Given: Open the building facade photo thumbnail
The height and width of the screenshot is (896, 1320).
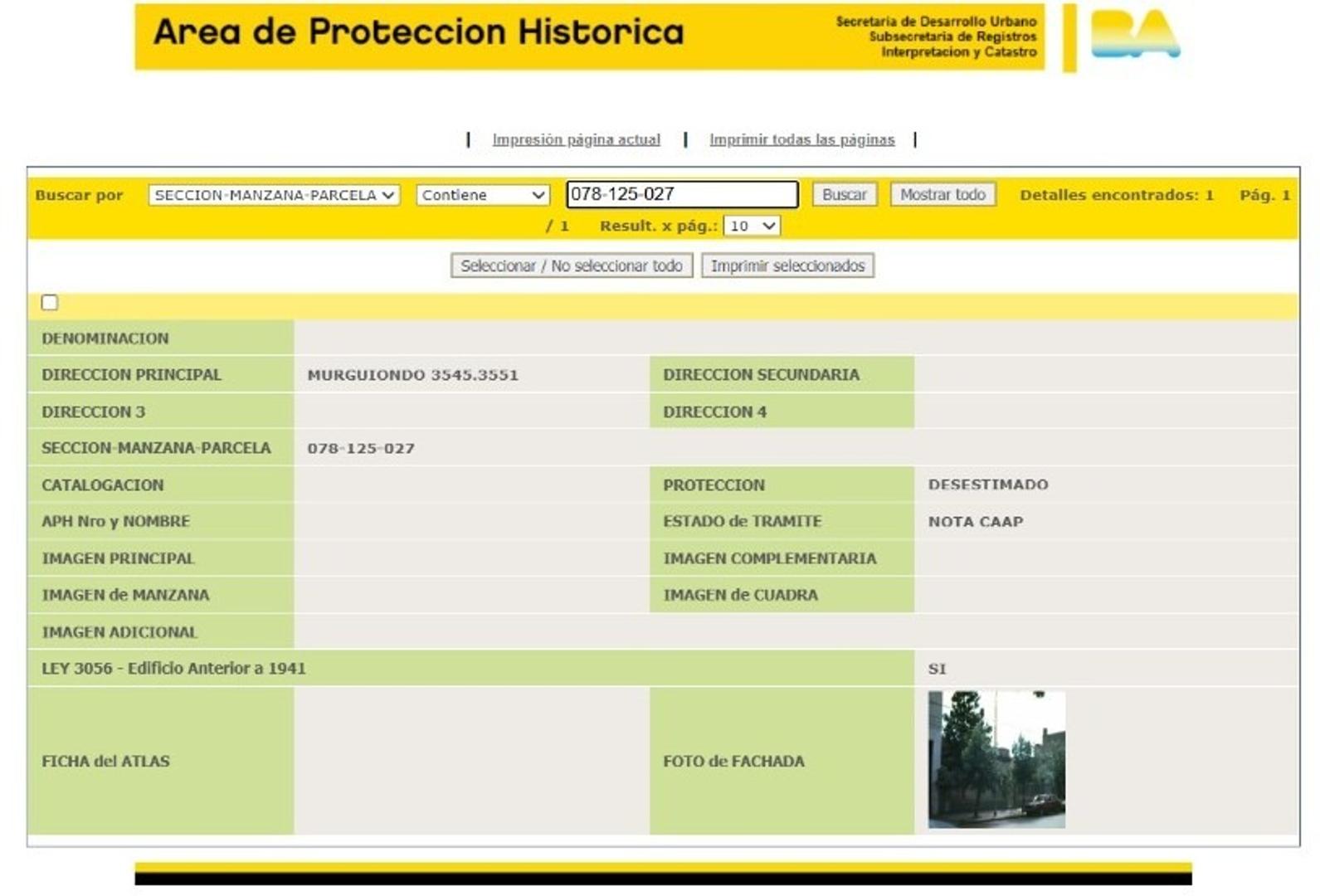Looking at the screenshot, I should click(x=996, y=760).
